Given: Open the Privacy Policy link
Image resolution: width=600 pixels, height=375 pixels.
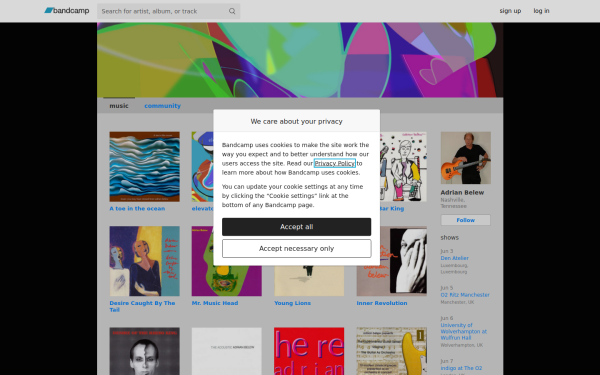Looking at the screenshot, I should point(334,163).
